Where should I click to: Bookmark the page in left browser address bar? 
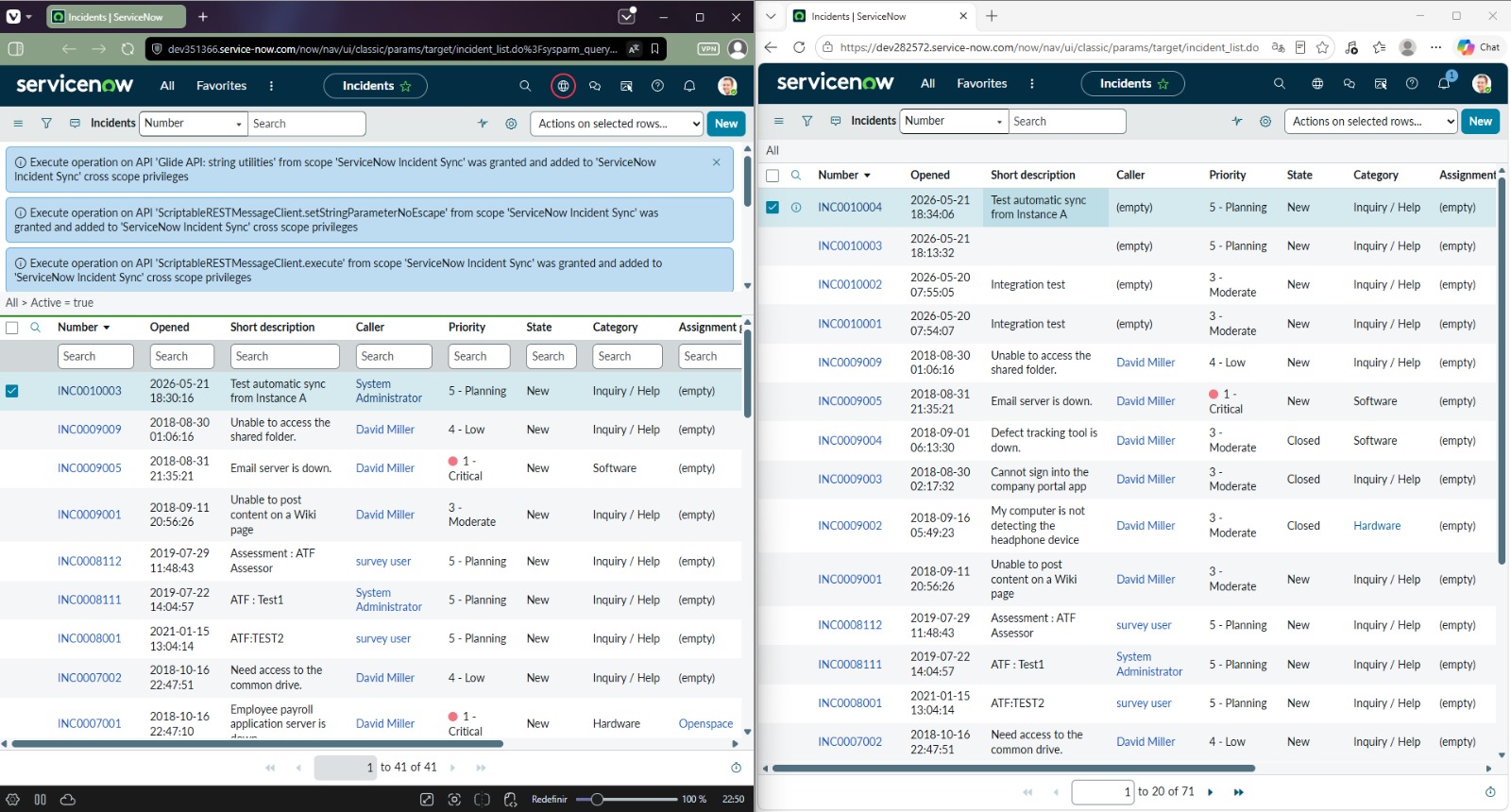pos(654,48)
